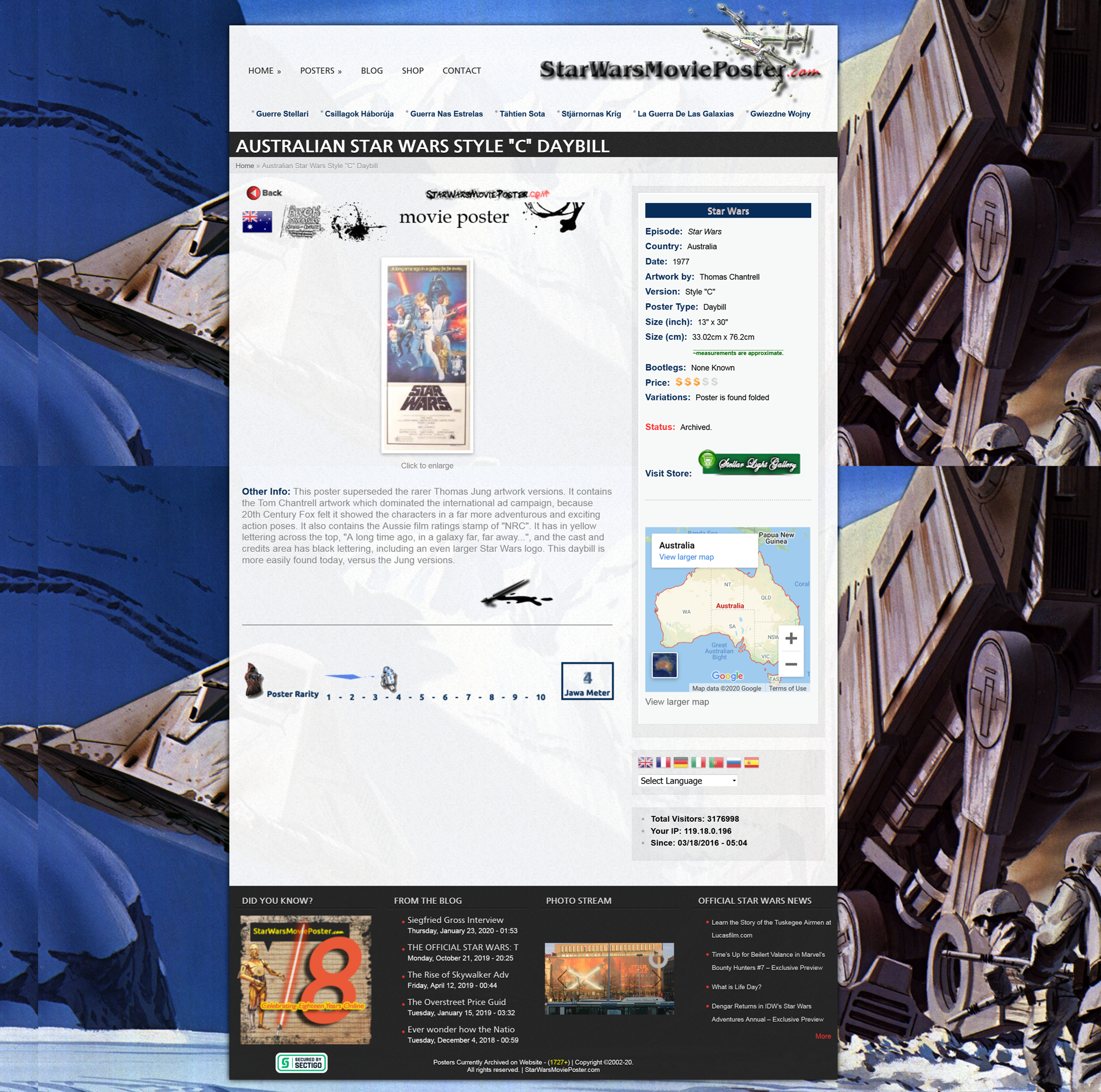Open the Select Language dropdown
The height and width of the screenshot is (1092, 1101).
688,780
